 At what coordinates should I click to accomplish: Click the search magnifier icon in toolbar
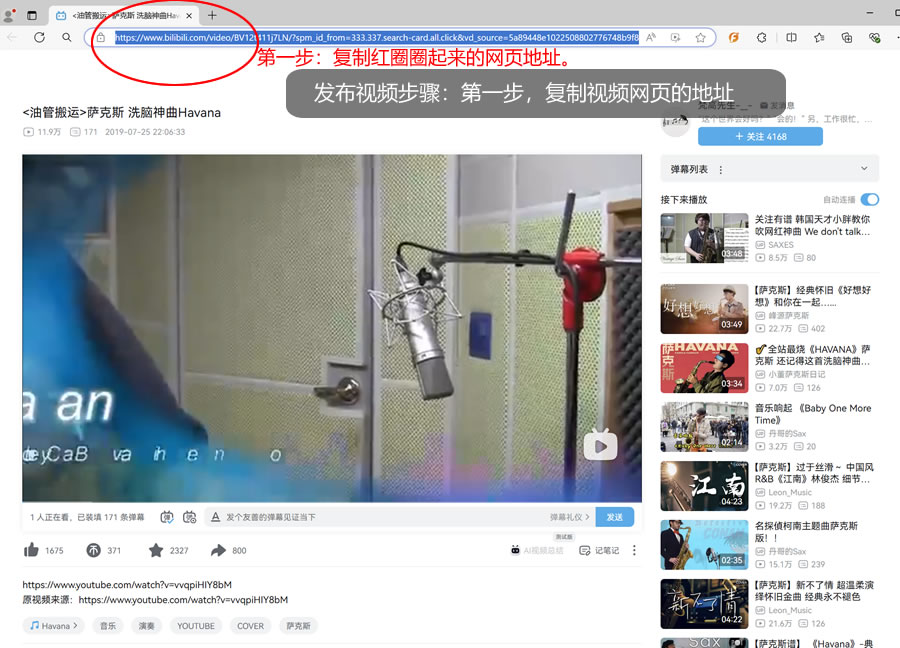(x=67, y=37)
